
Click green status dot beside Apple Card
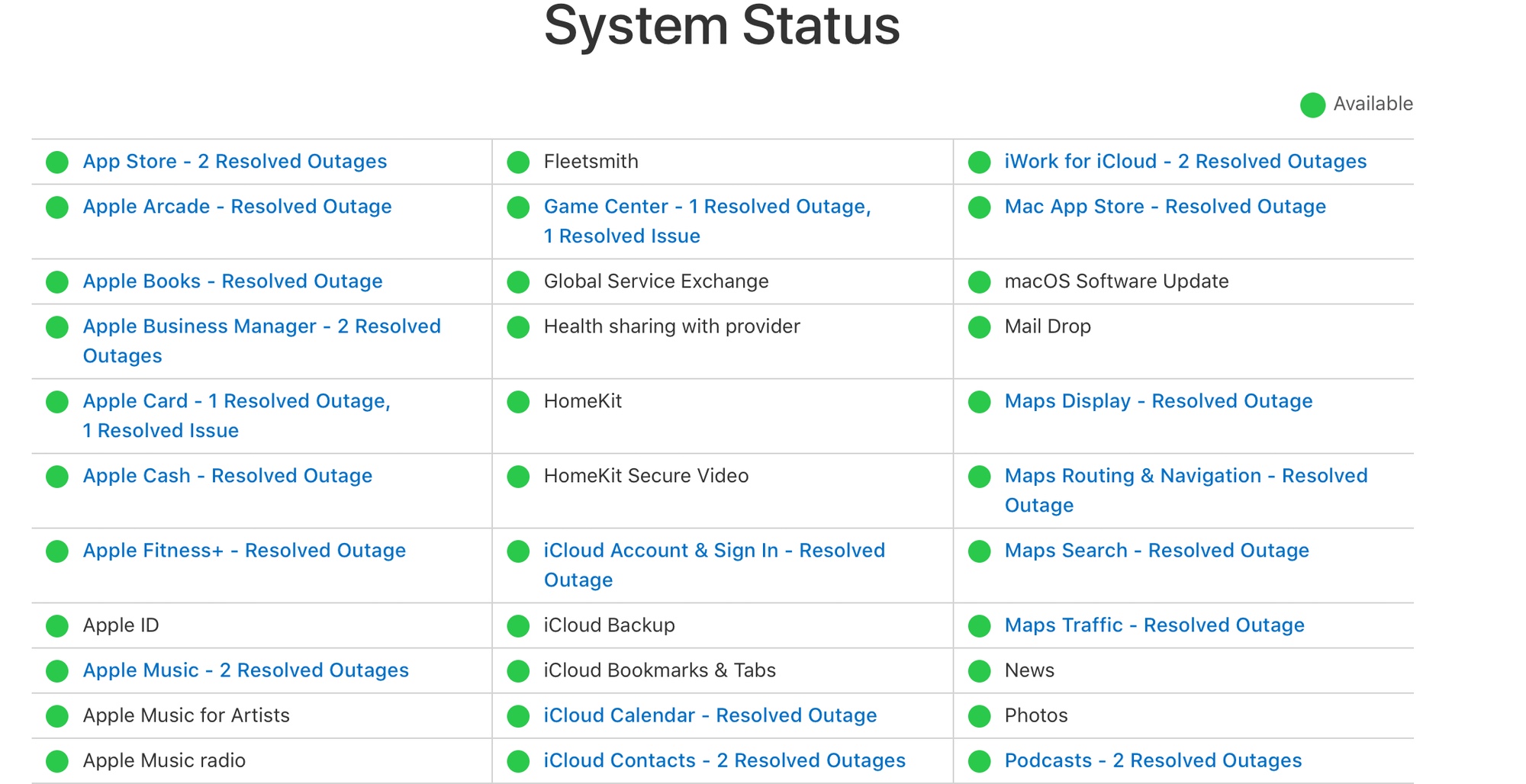[57, 402]
